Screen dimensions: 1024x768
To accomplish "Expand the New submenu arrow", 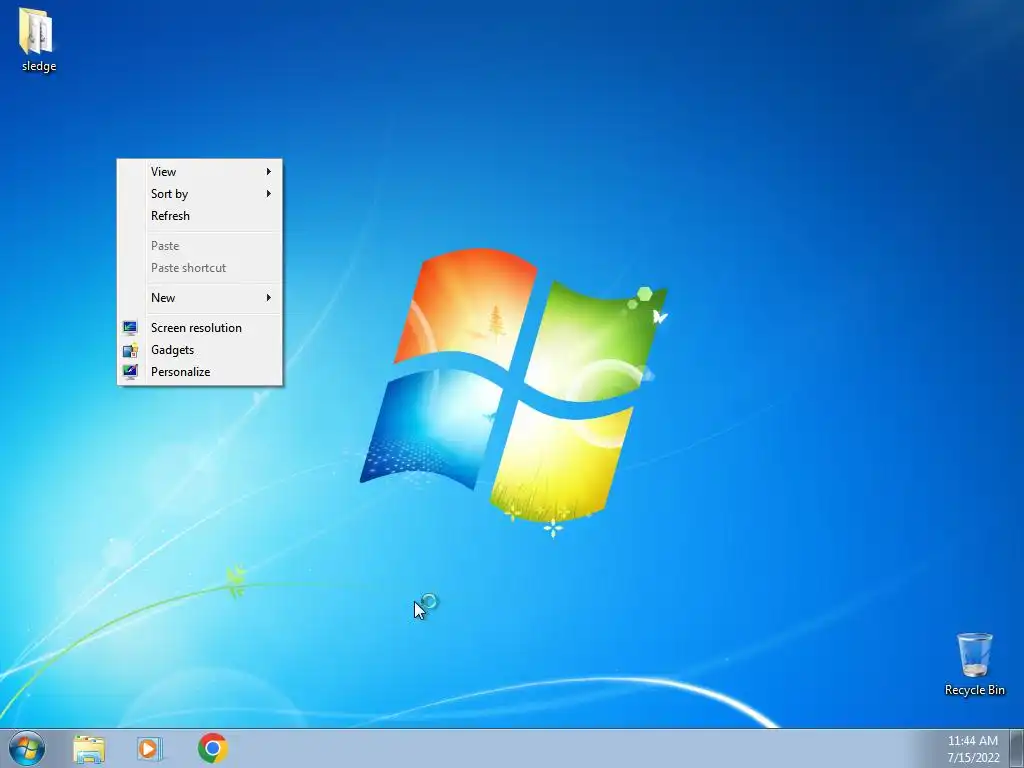I will (268, 298).
